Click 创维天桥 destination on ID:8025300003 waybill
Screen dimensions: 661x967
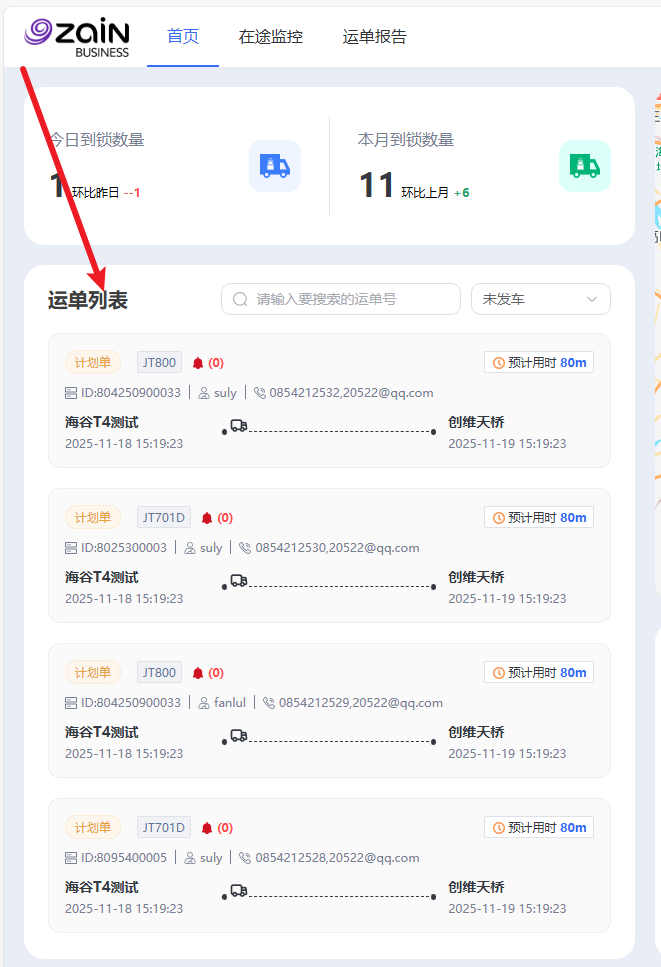click(476, 577)
